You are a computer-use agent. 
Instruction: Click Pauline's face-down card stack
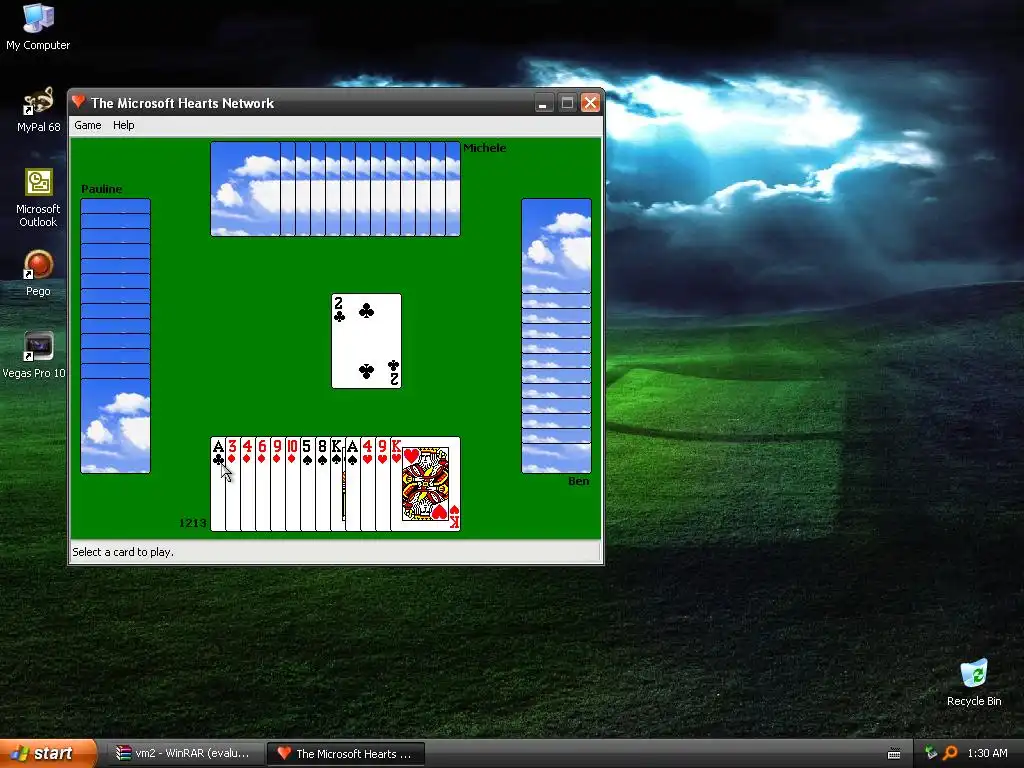coord(116,336)
